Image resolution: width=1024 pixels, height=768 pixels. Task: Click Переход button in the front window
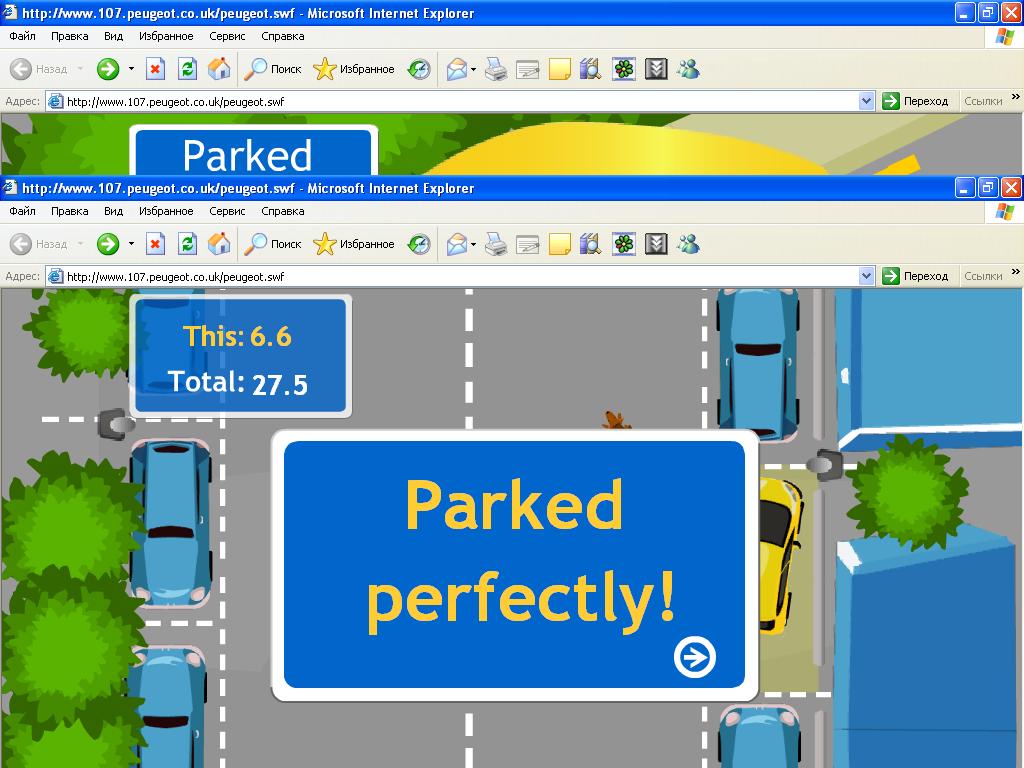tap(916, 276)
